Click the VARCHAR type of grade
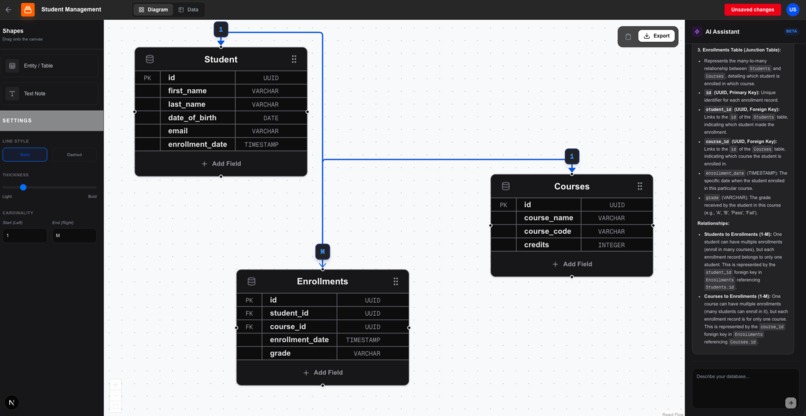This screenshot has width=806, height=416. click(367, 354)
